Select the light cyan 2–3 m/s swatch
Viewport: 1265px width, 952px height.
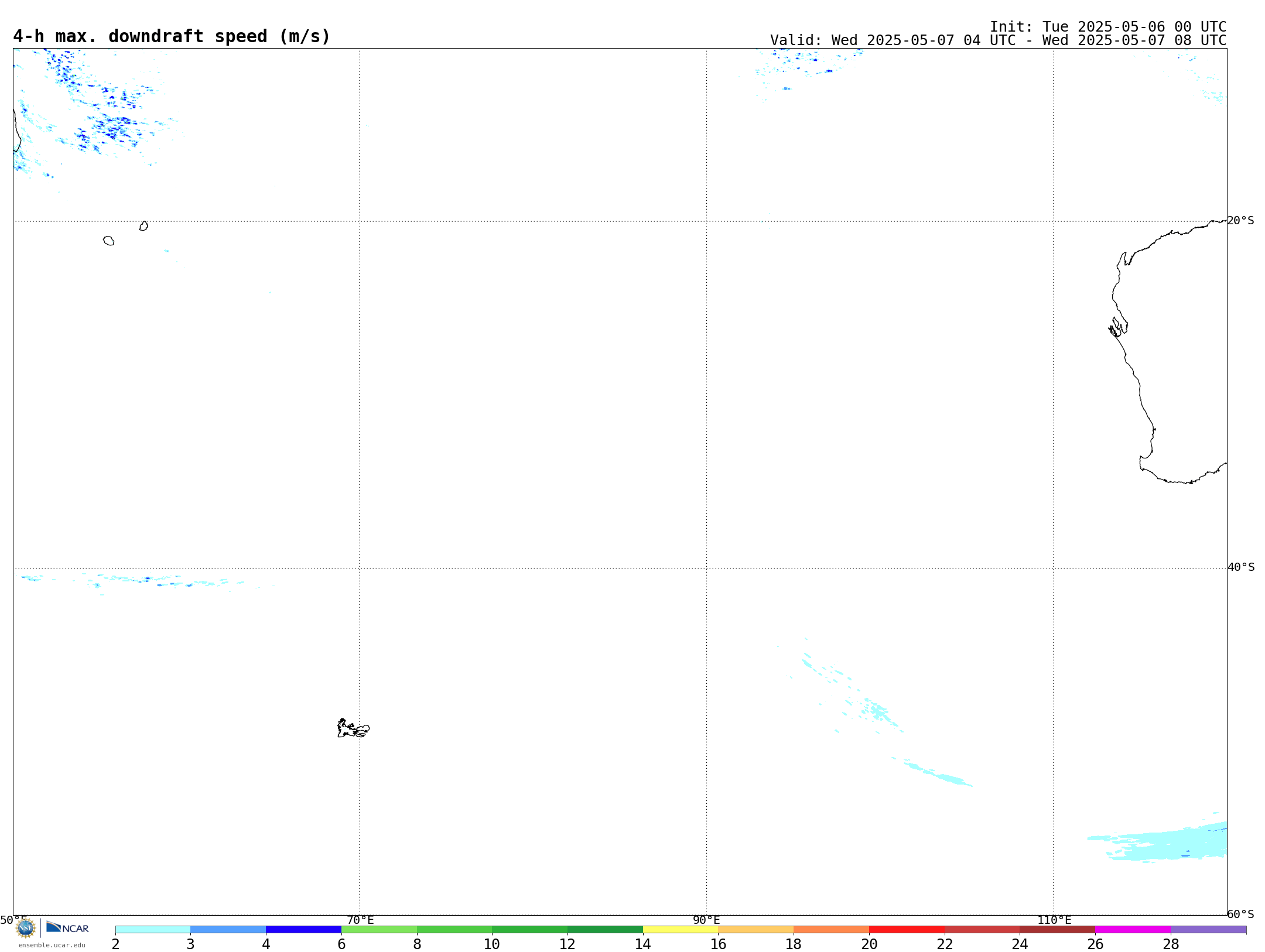pos(153,929)
